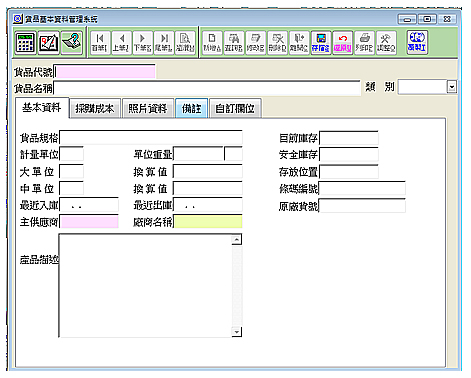The image size is (471, 378).
Task: Open the browse records magnifier icon
Action: 185,42
